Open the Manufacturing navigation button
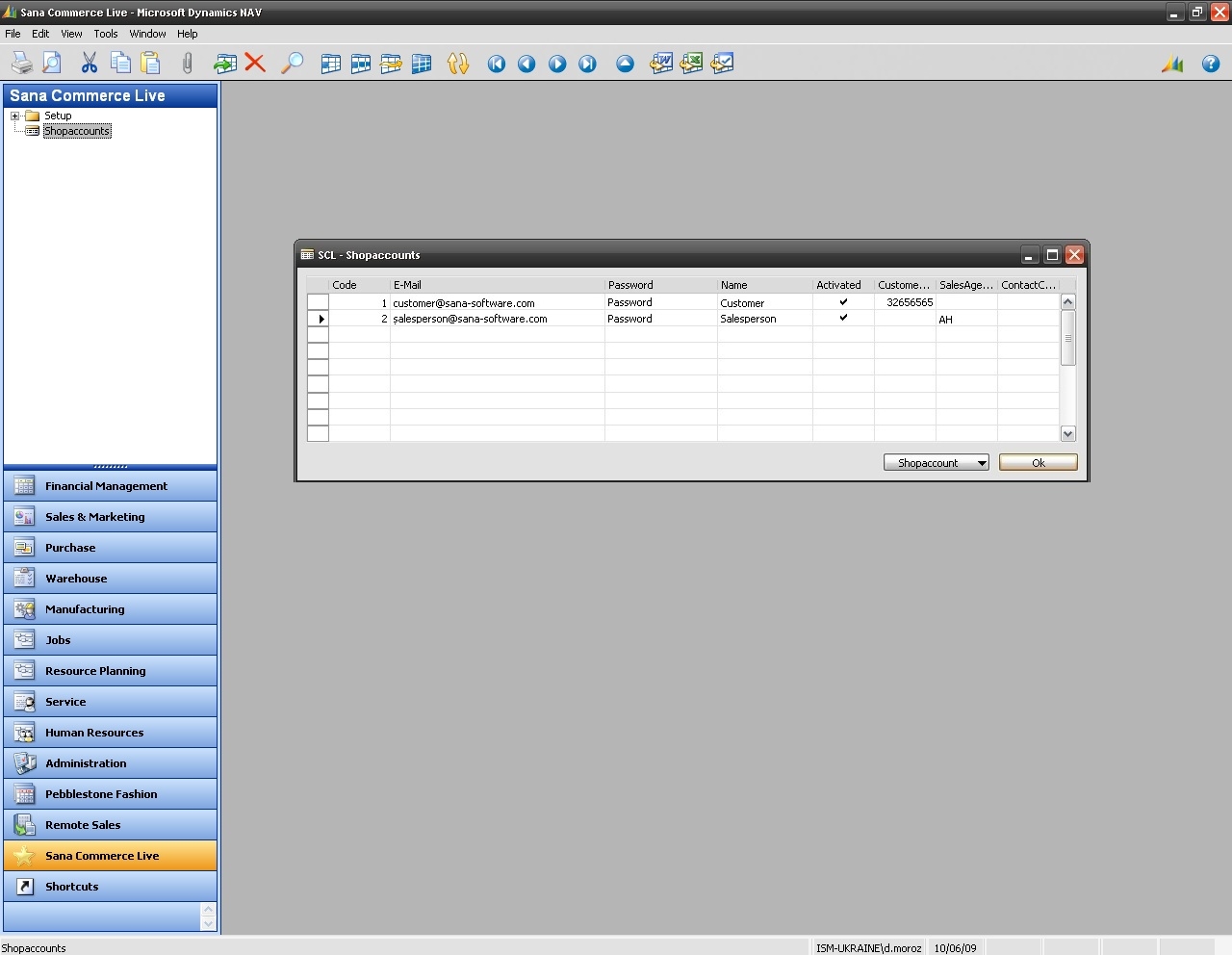 point(110,609)
